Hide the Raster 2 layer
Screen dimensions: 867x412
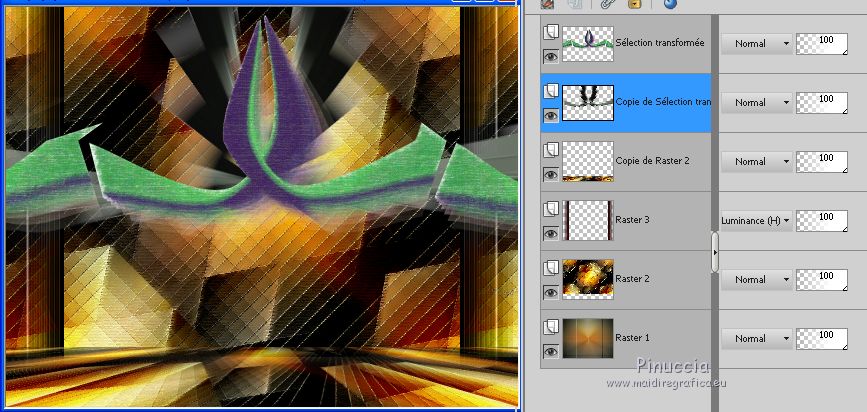551,293
